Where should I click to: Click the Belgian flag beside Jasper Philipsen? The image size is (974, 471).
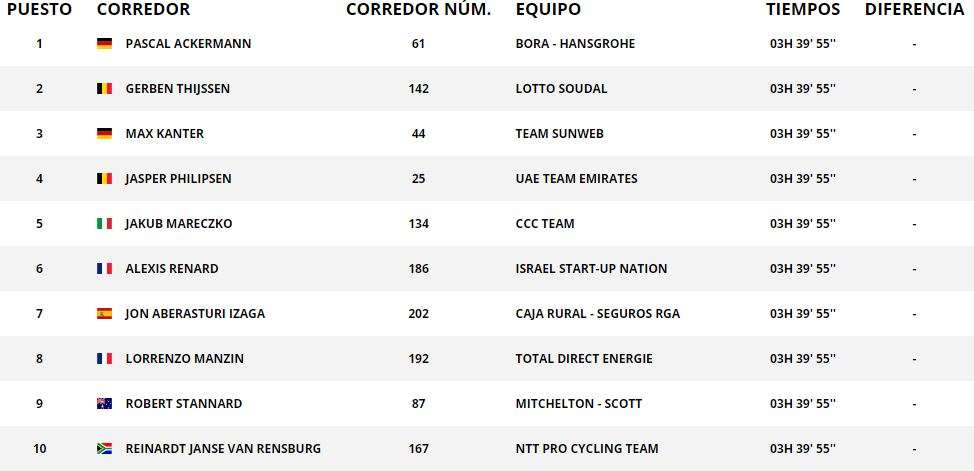point(104,178)
